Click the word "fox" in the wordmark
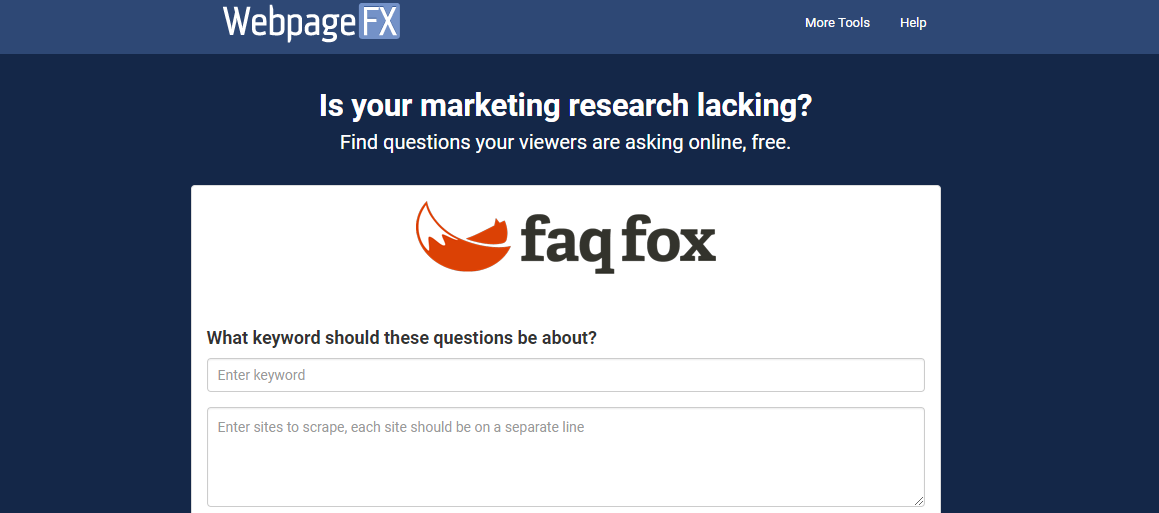 click(667, 237)
